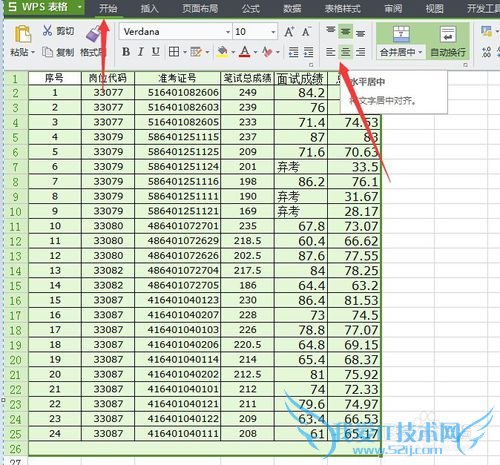
Task: Apply the red font color
Action: point(245,52)
